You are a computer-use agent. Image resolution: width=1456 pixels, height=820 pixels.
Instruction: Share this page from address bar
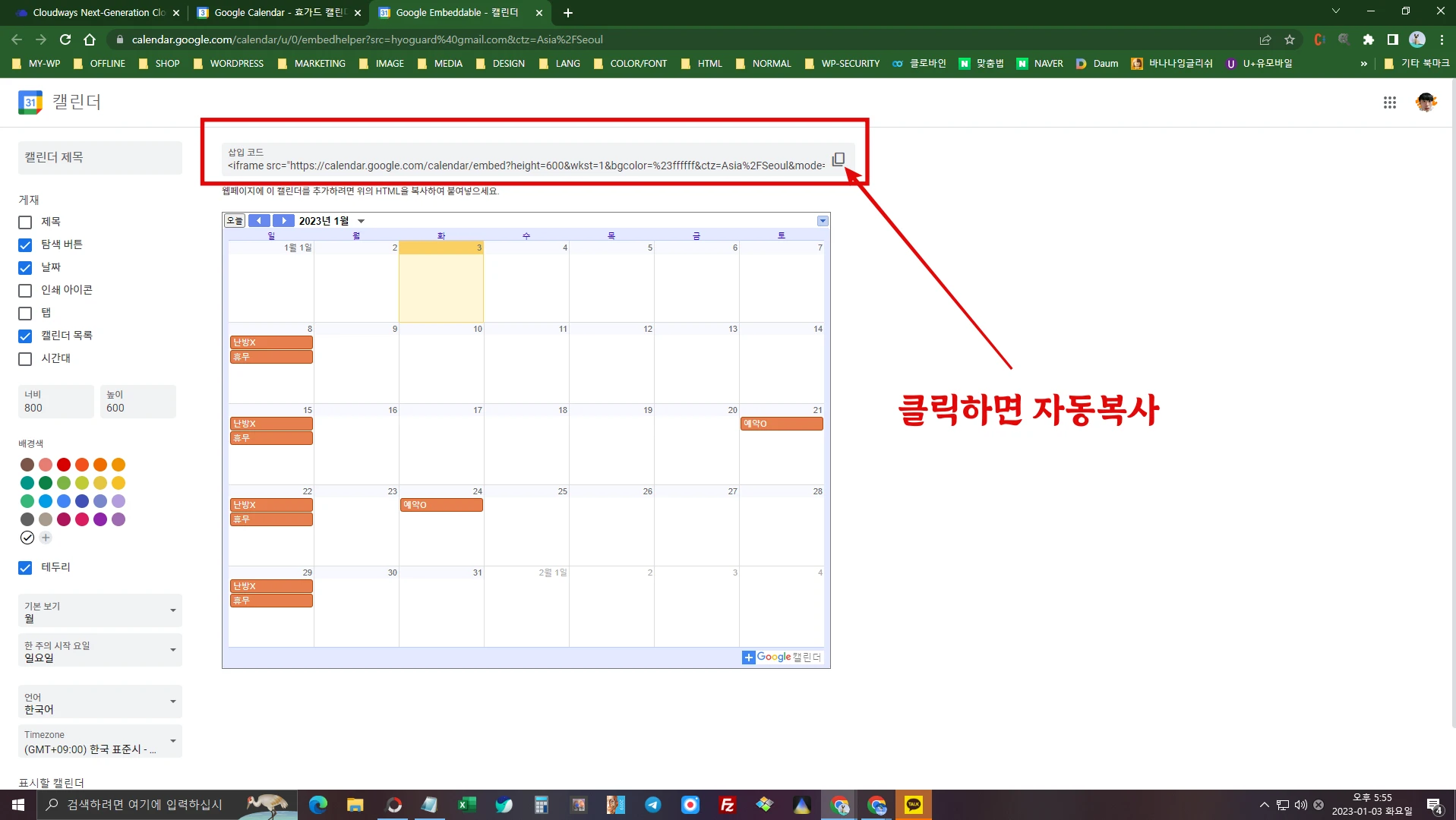[1265, 39]
